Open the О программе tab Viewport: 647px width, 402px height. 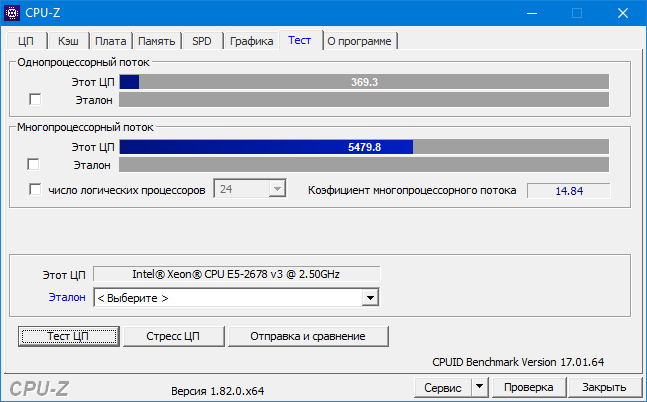360,41
